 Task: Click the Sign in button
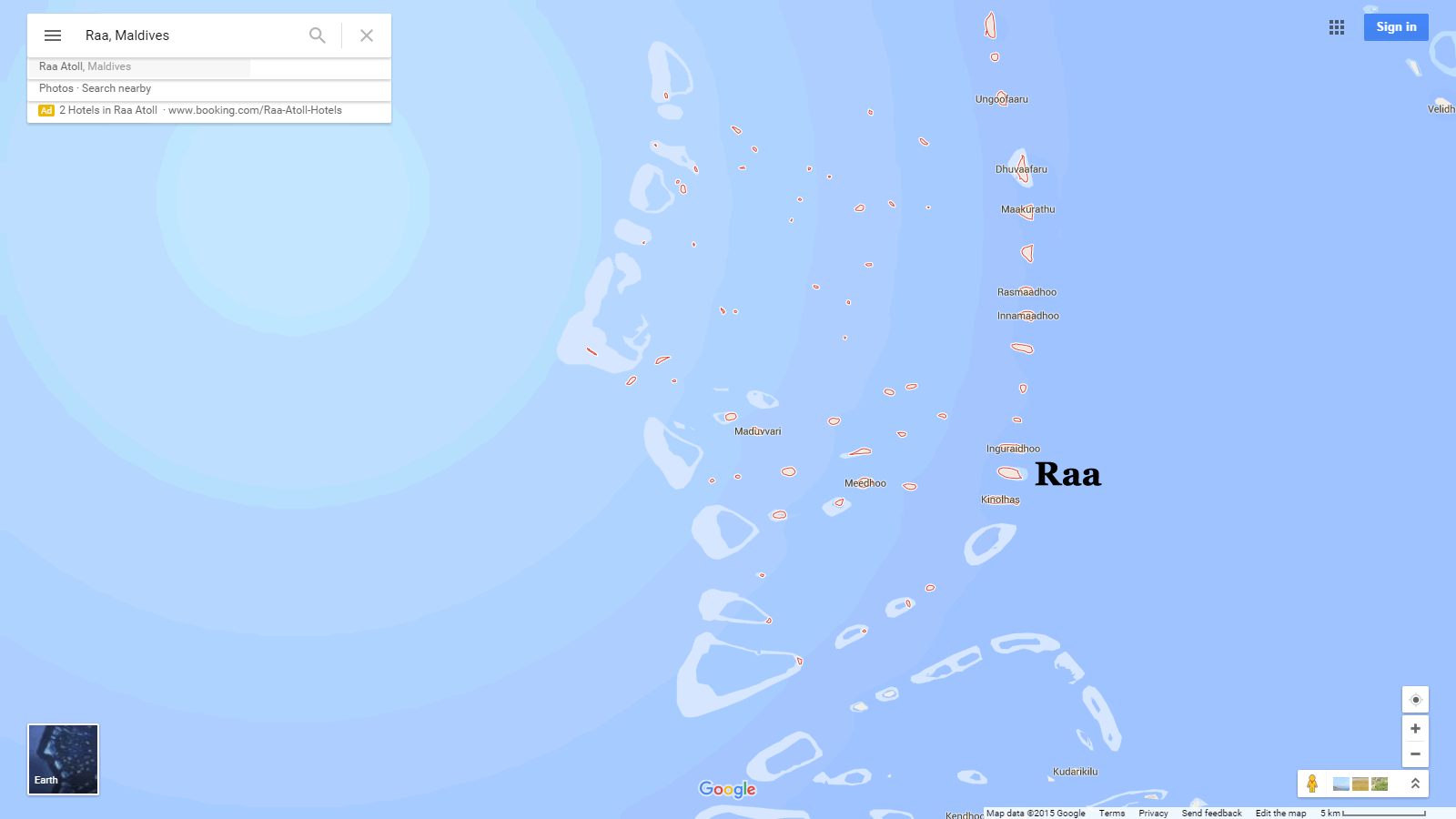coord(1396,27)
